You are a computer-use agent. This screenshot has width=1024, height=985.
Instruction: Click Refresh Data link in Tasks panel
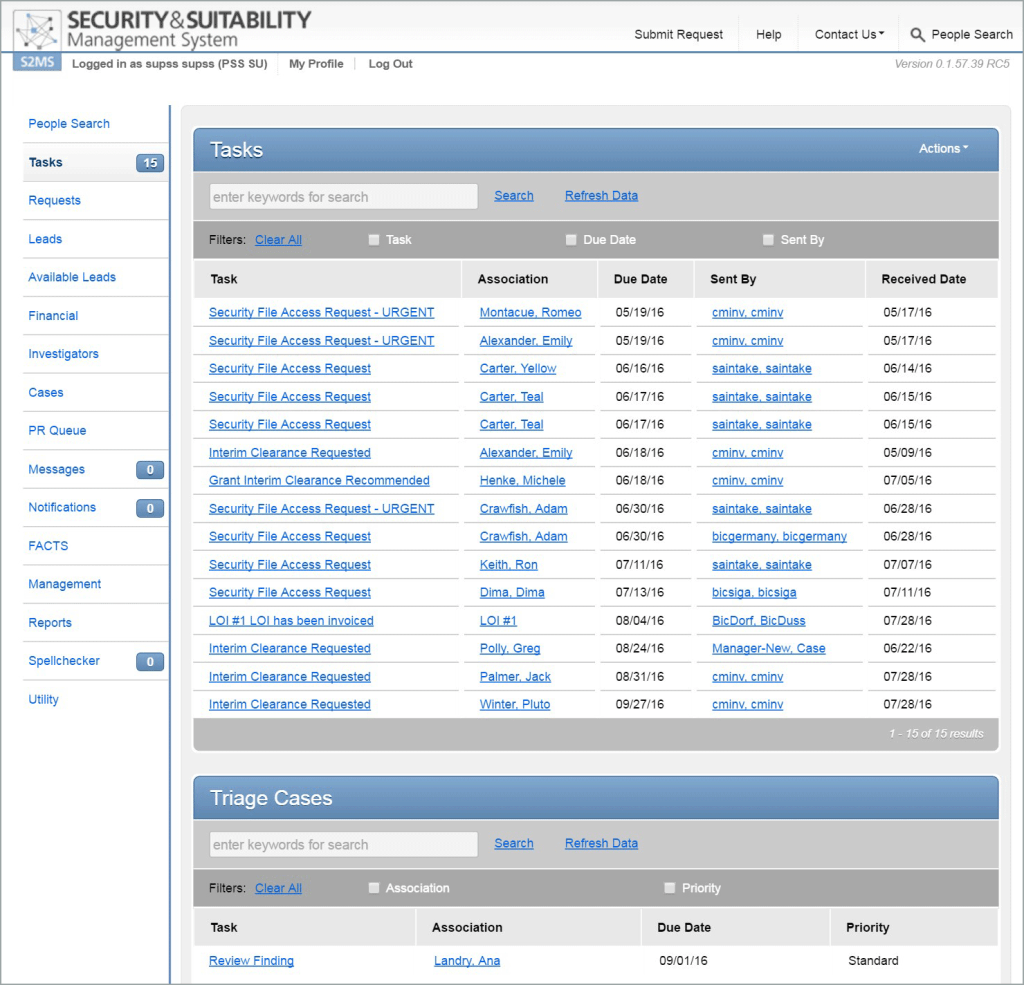[x=601, y=196]
